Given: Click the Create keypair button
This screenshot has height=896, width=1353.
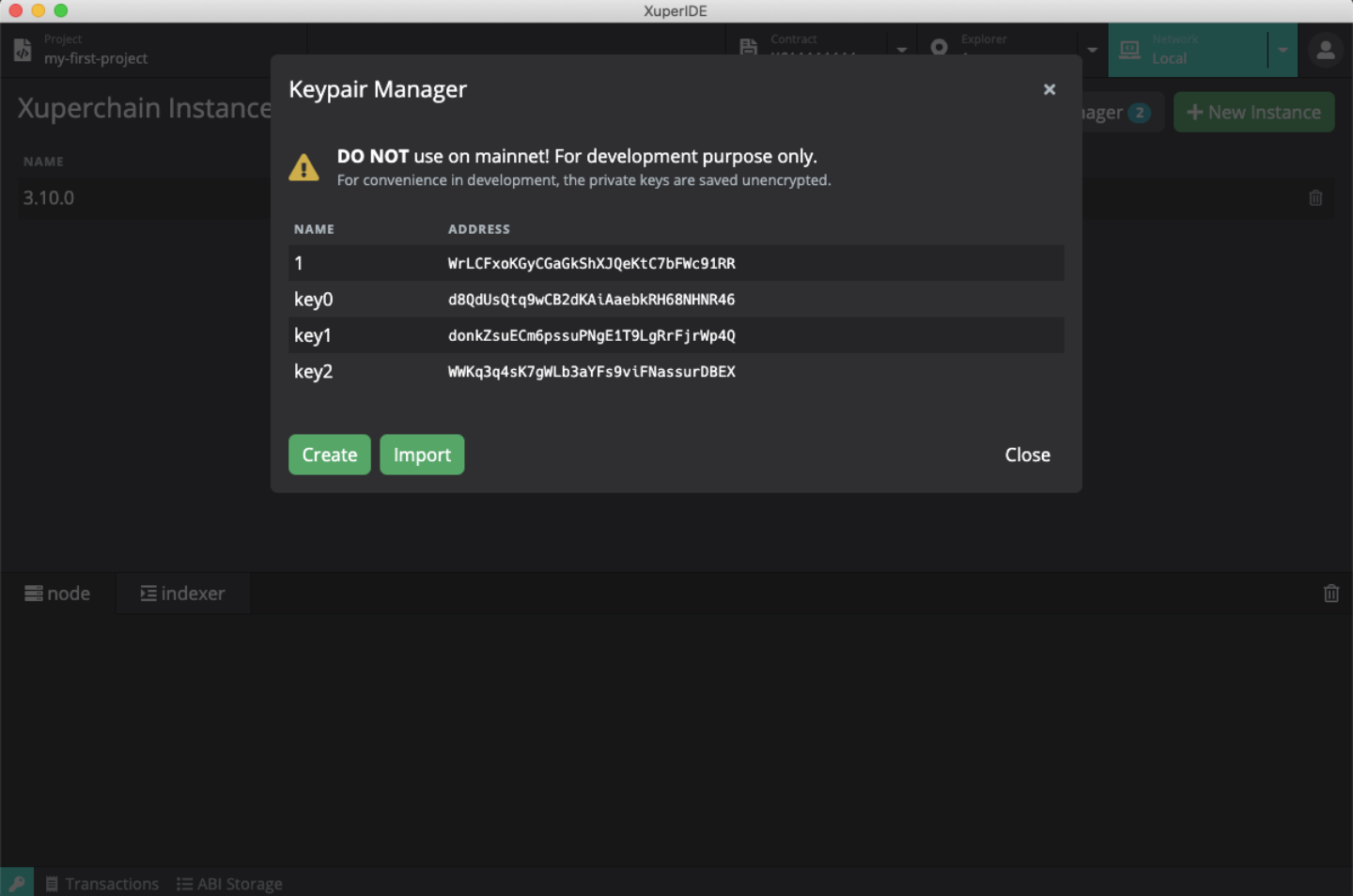Looking at the screenshot, I should [330, 455].
